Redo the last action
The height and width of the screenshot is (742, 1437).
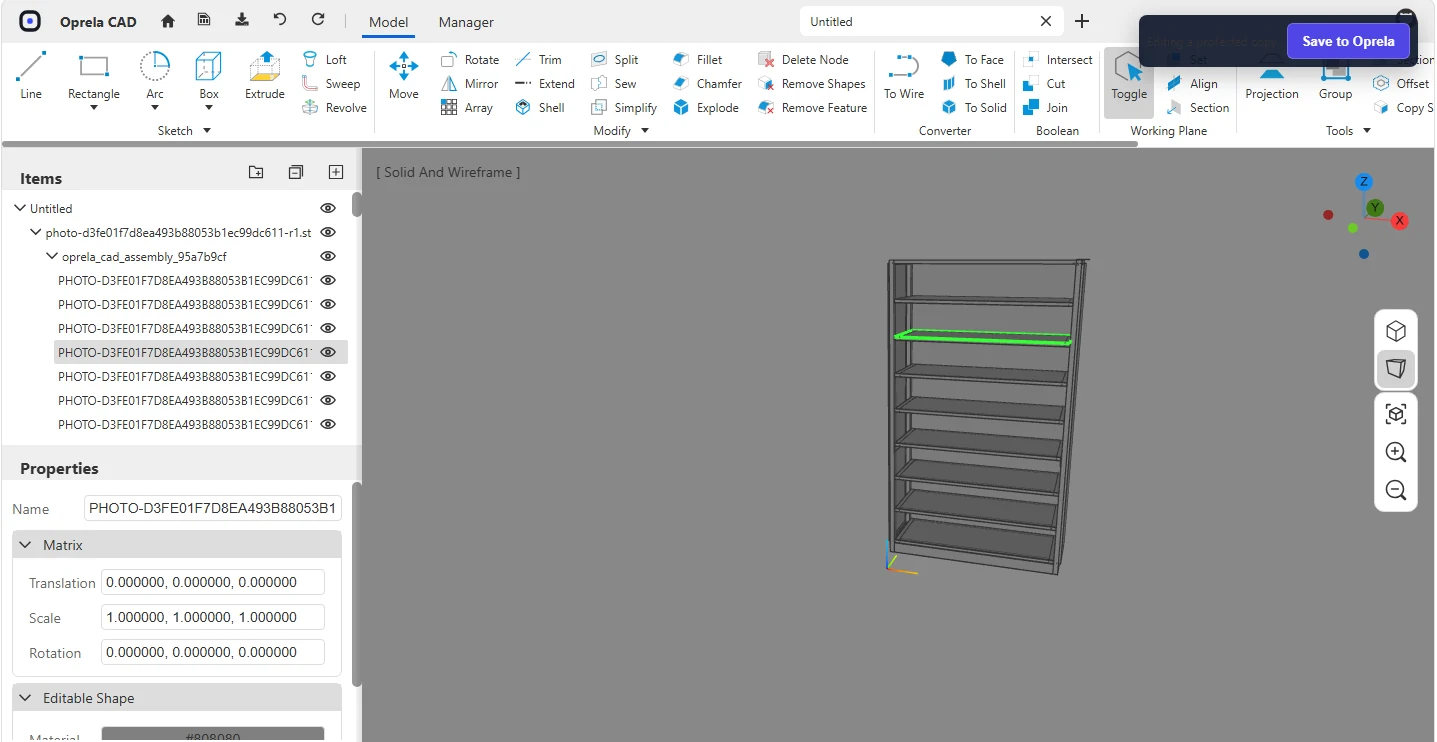(x=318, y=20)
